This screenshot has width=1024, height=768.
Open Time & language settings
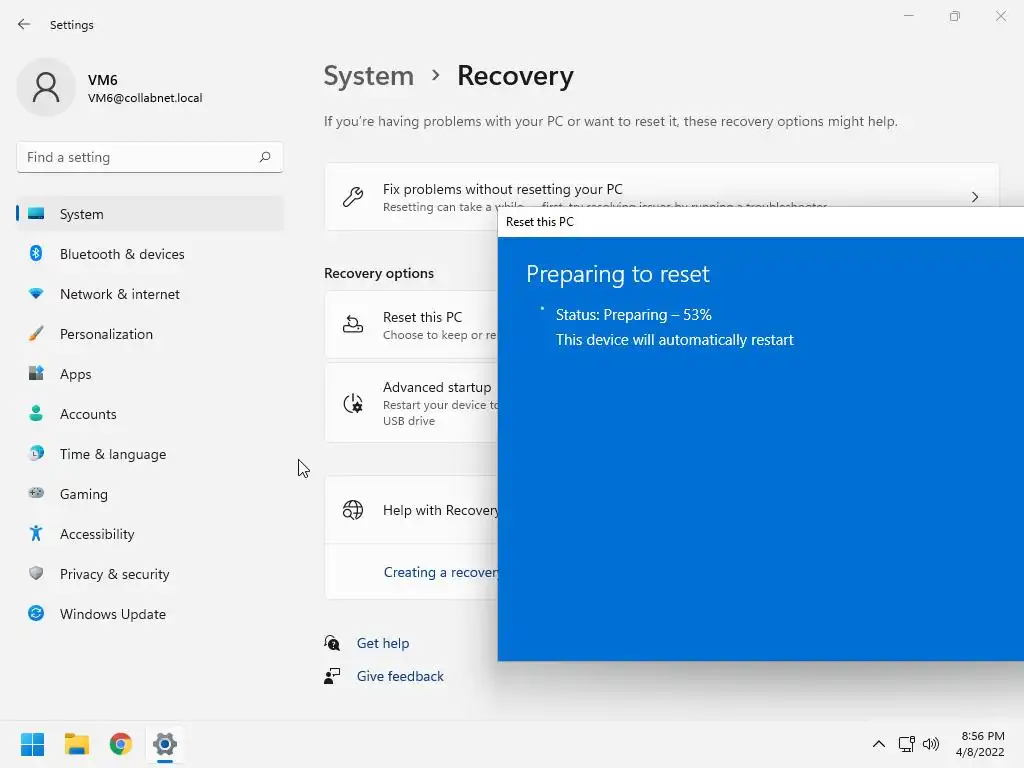(150, 454)
